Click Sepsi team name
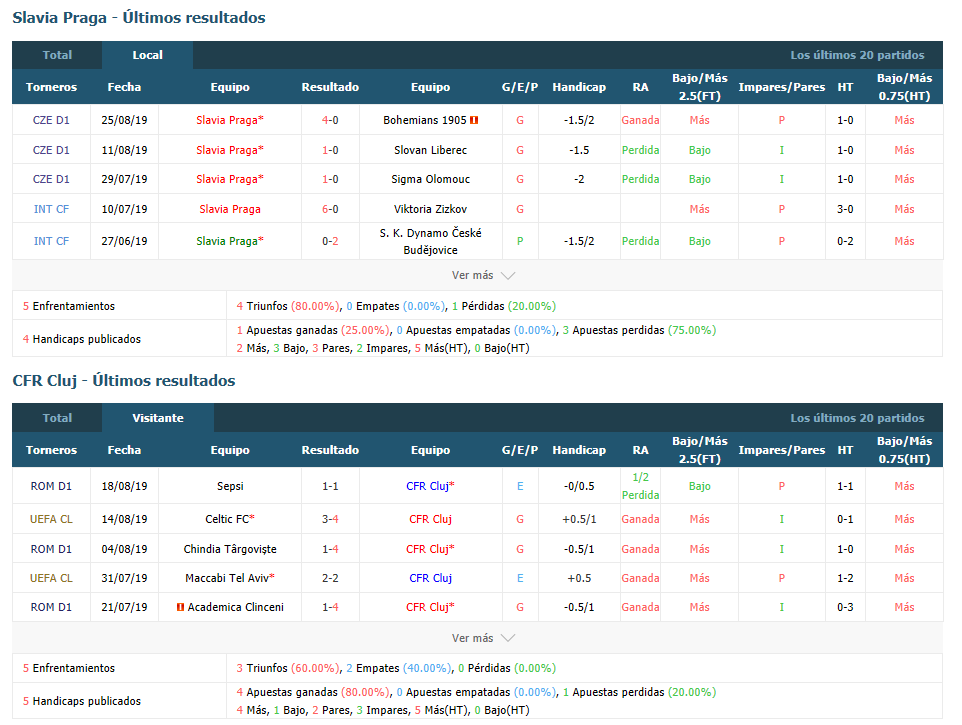This screenshot has width=962, height=725. point(230,486)
